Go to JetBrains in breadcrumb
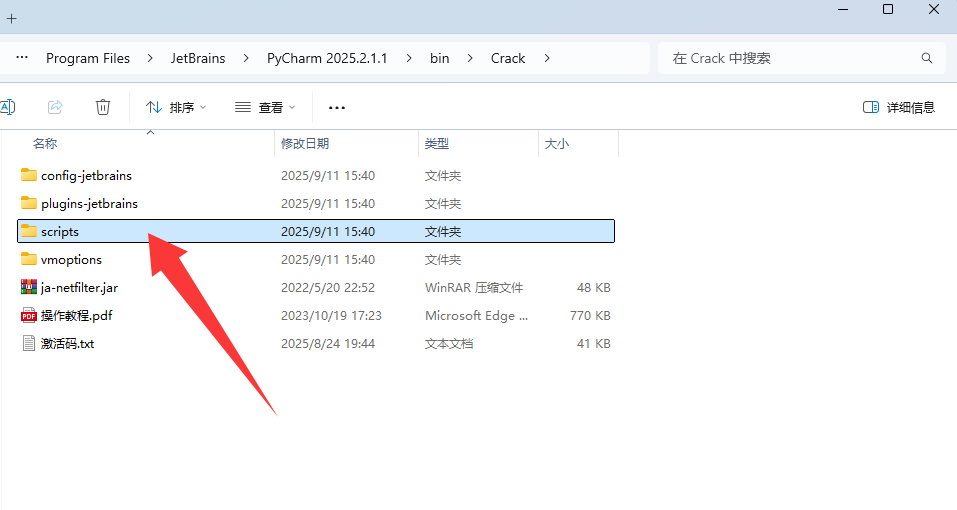The width and height of the screenshot is (957, 510). click(x=198, y=59)
